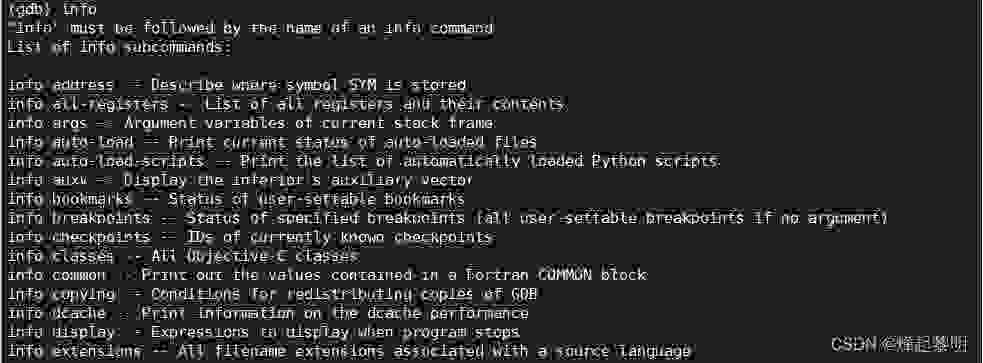The width and height of the screenshot is (983, 363).
Task: Click the CSDN watermark text
Action: point(899,344)
